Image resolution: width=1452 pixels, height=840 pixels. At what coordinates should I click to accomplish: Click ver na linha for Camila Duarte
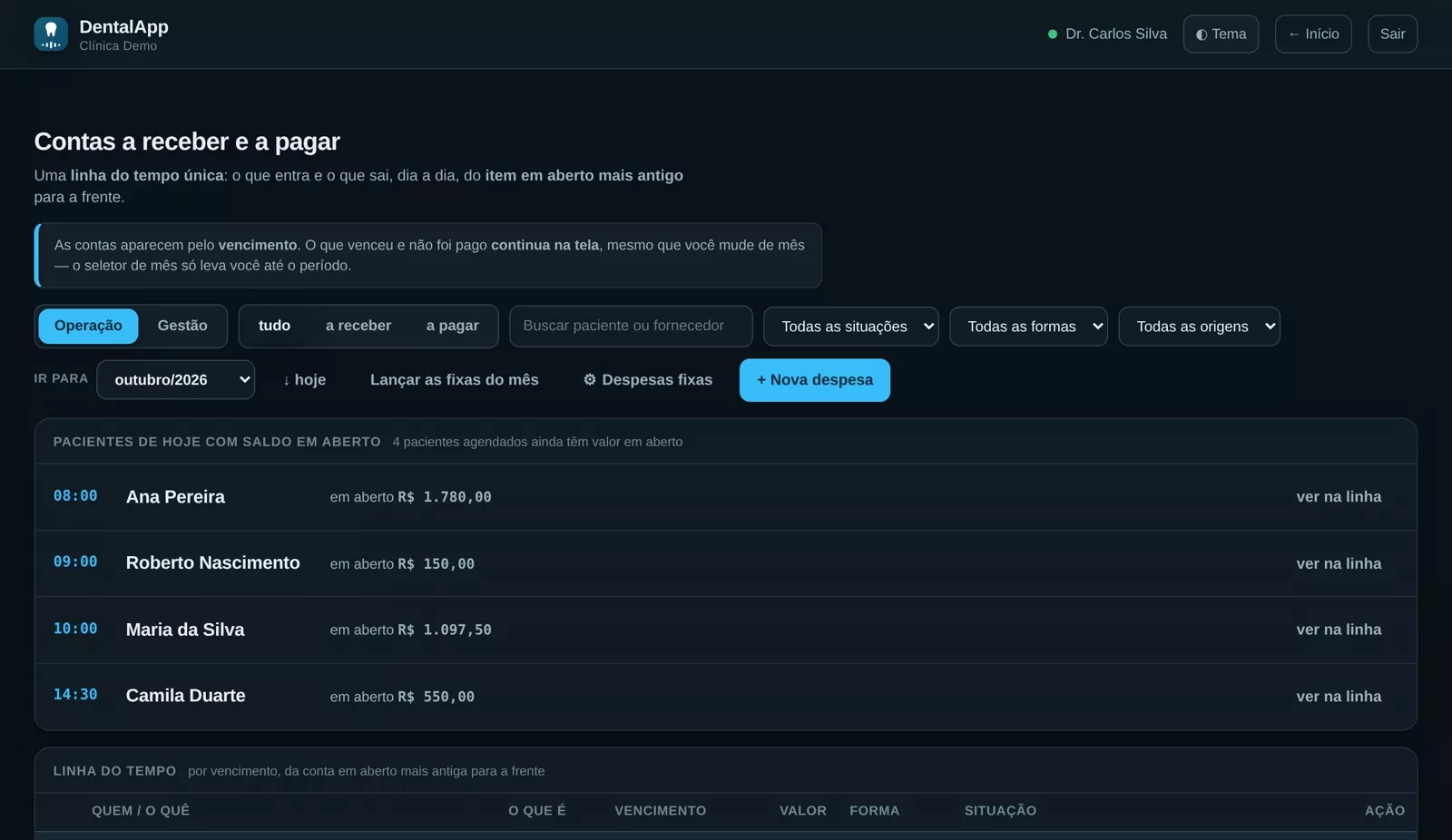tap(1339, 697)
